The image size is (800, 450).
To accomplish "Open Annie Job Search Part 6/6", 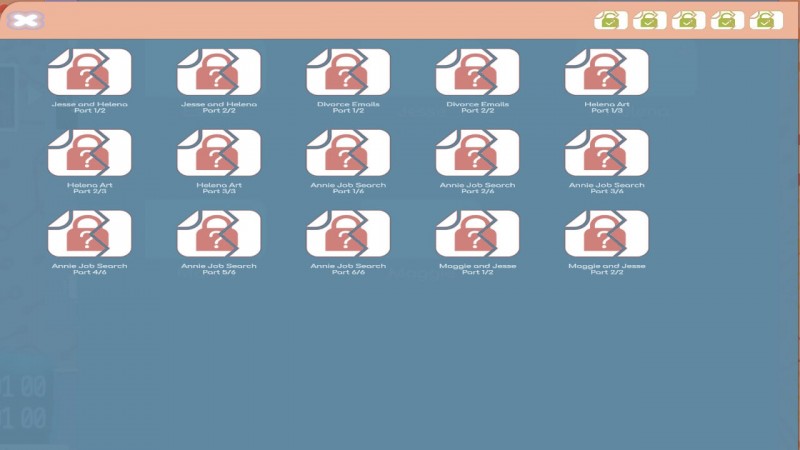I will pos(348,234).
